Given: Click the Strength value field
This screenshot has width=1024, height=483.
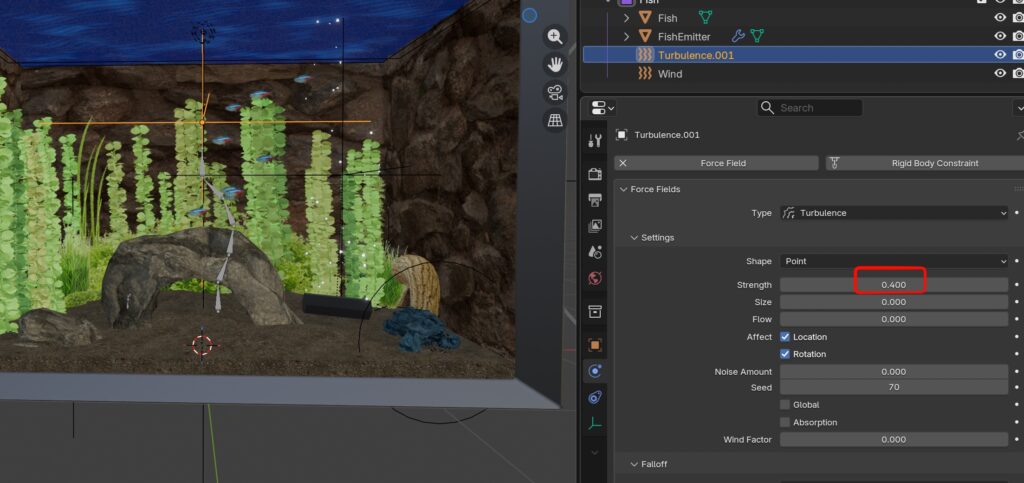Looking at the screenshot, I should click(893, 285).
